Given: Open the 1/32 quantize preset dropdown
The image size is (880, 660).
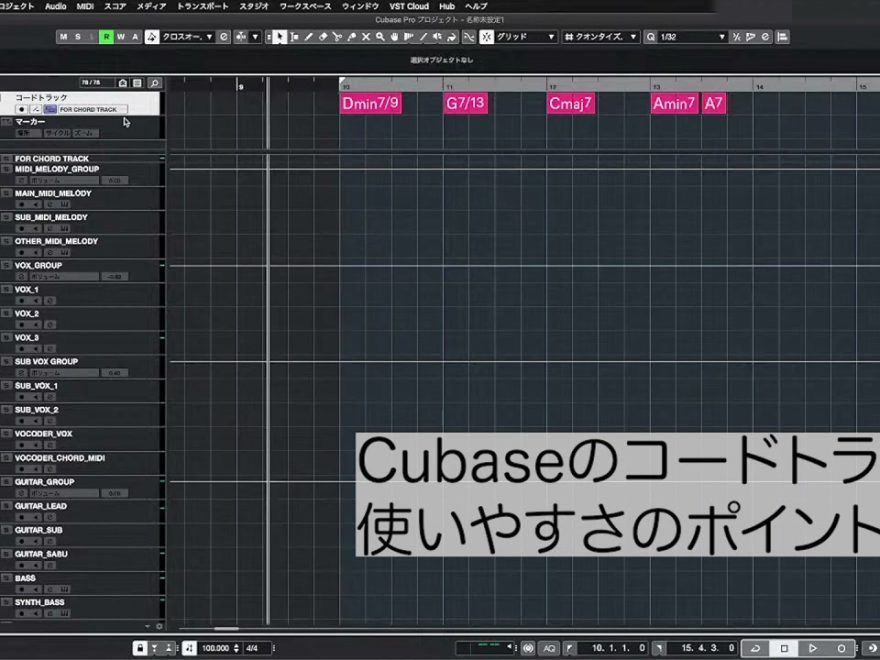Looking at the screenshot, I should (x=693, y=37).
